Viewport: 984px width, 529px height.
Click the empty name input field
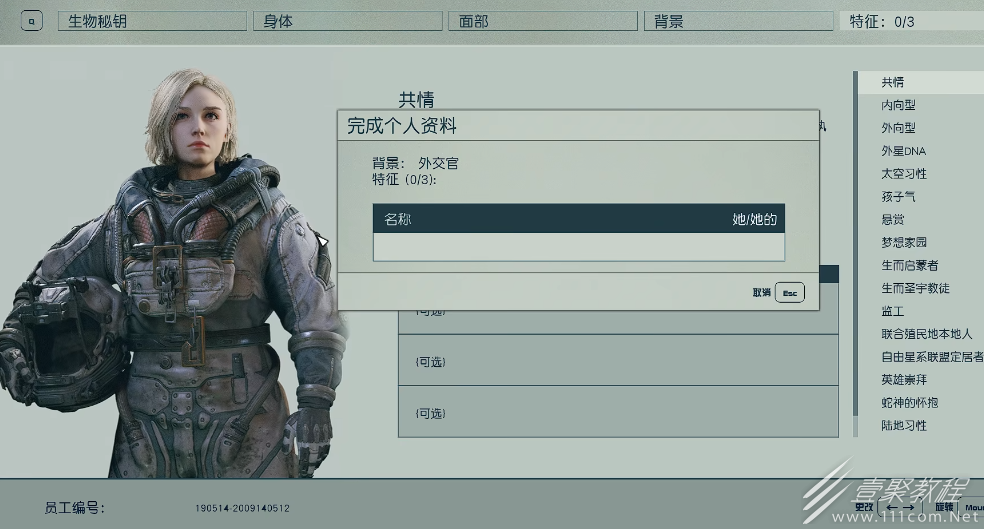579,247
